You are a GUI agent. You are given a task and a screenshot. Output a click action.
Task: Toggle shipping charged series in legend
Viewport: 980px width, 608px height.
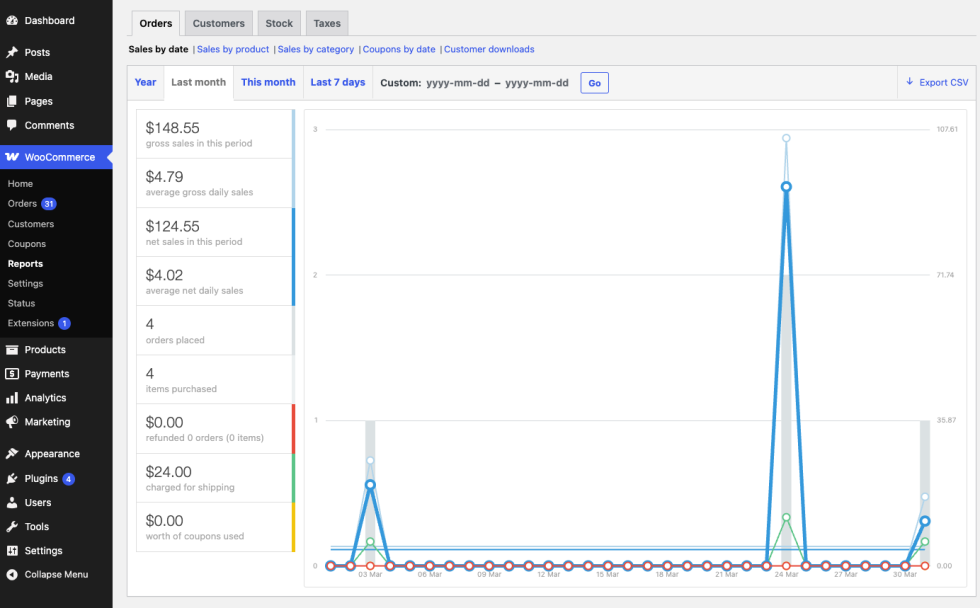click(215, 478)
